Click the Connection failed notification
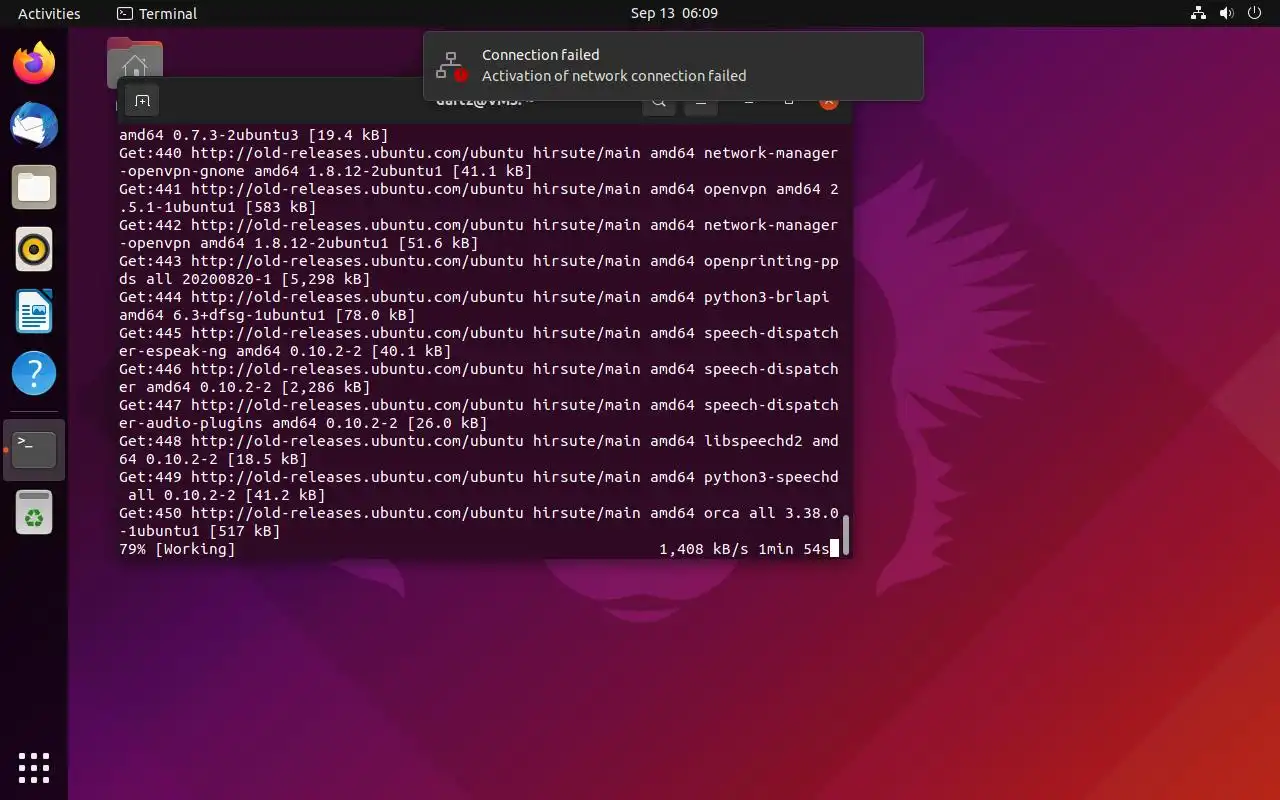Screen dimensions: 1280x800 [x=673, y=66]
